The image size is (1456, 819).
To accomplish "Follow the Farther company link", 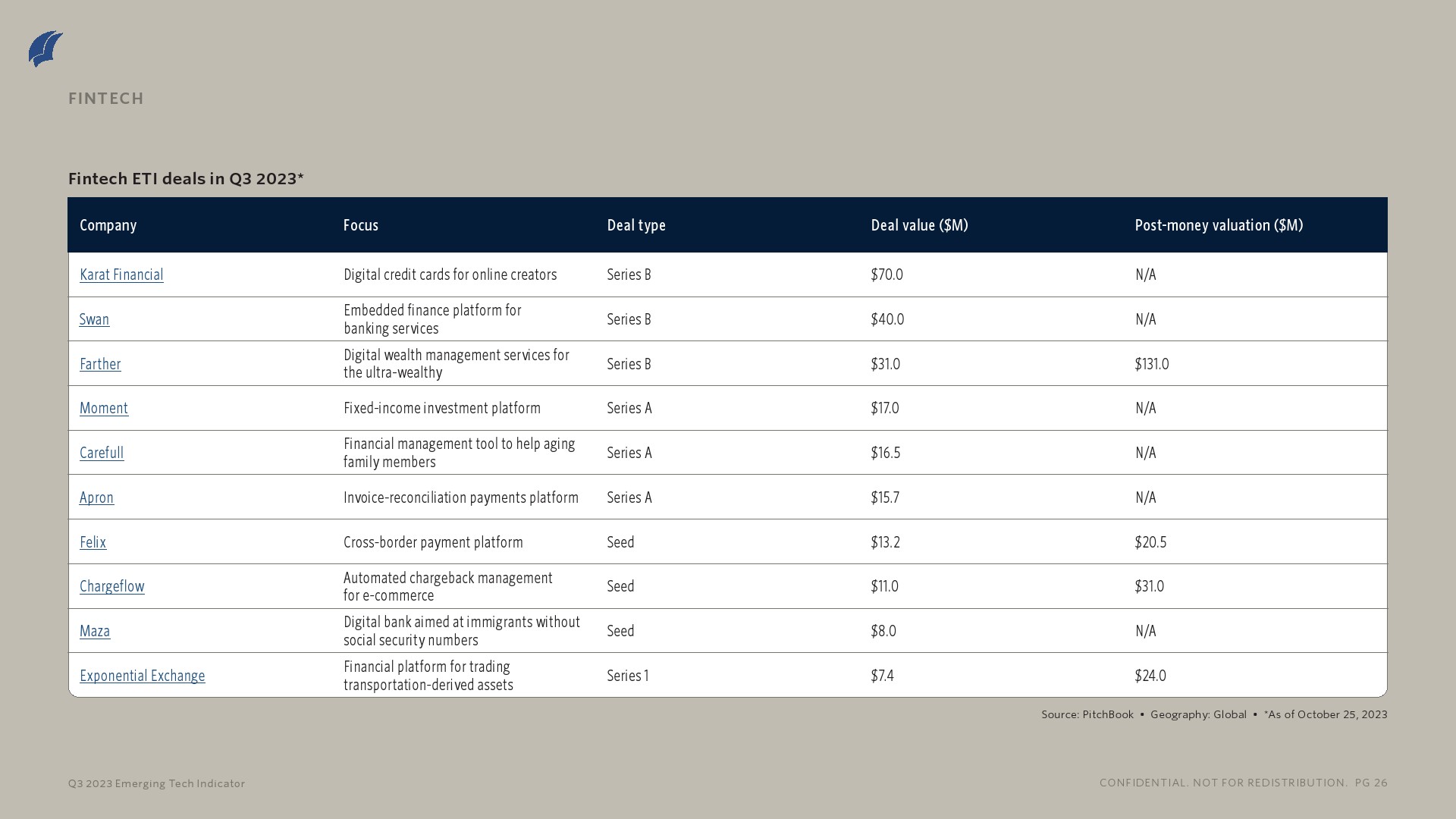I will [x=100, y=364].
